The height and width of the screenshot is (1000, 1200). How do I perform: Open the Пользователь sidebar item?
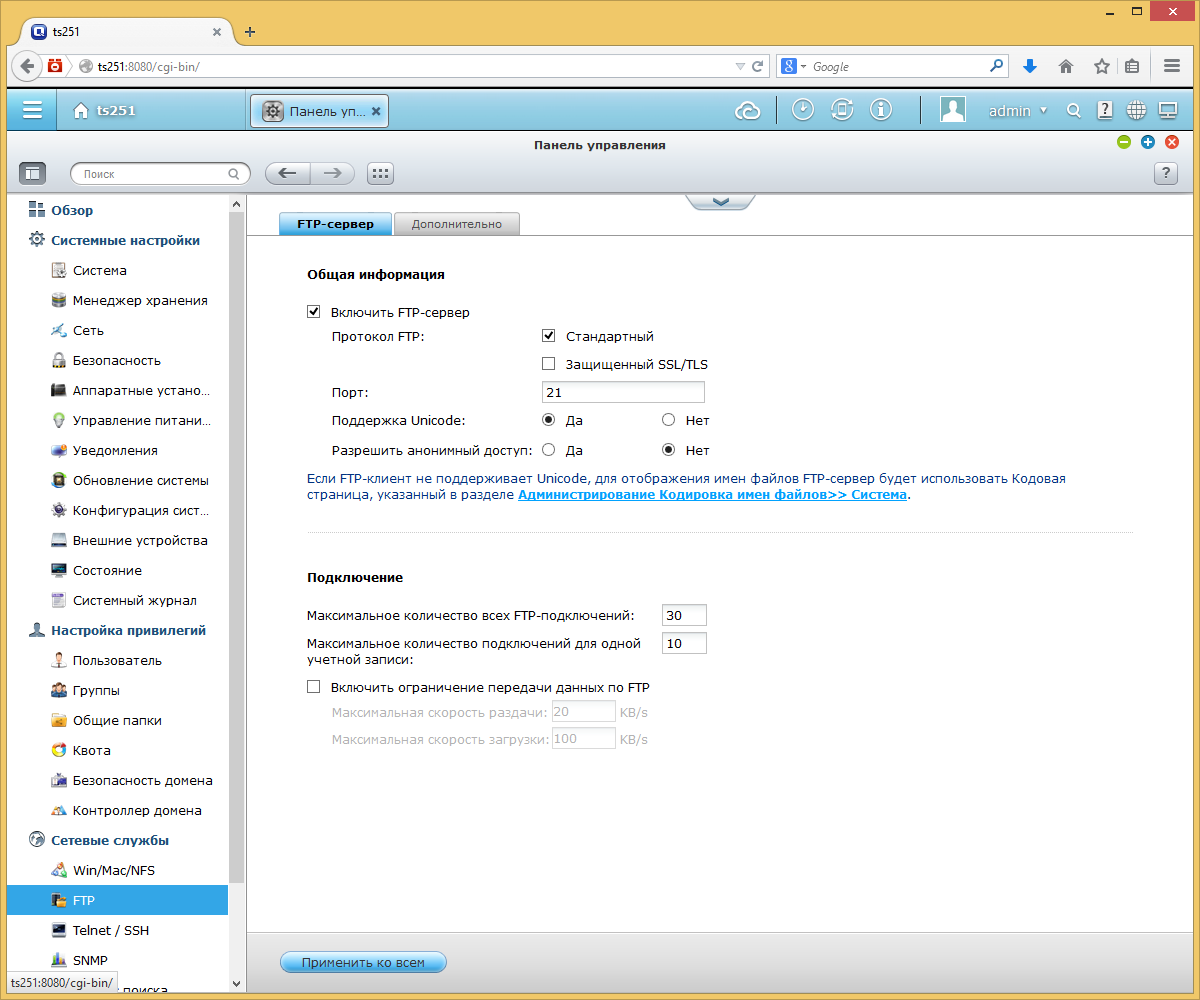[106, 660]
